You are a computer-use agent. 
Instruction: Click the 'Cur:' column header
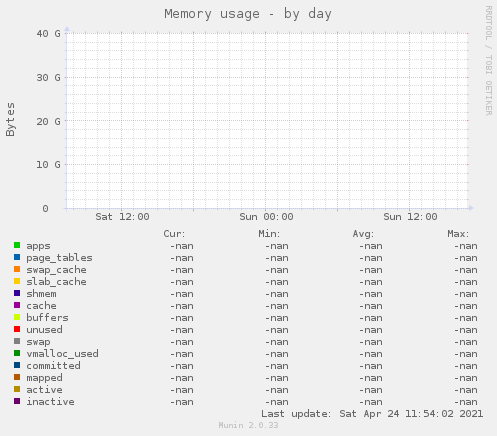coord(174,234)
